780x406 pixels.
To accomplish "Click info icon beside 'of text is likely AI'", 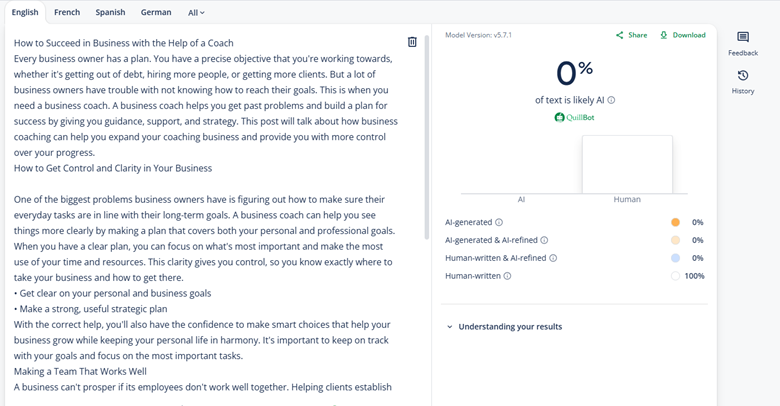I will pyautogui.click(x=611, y=100).
